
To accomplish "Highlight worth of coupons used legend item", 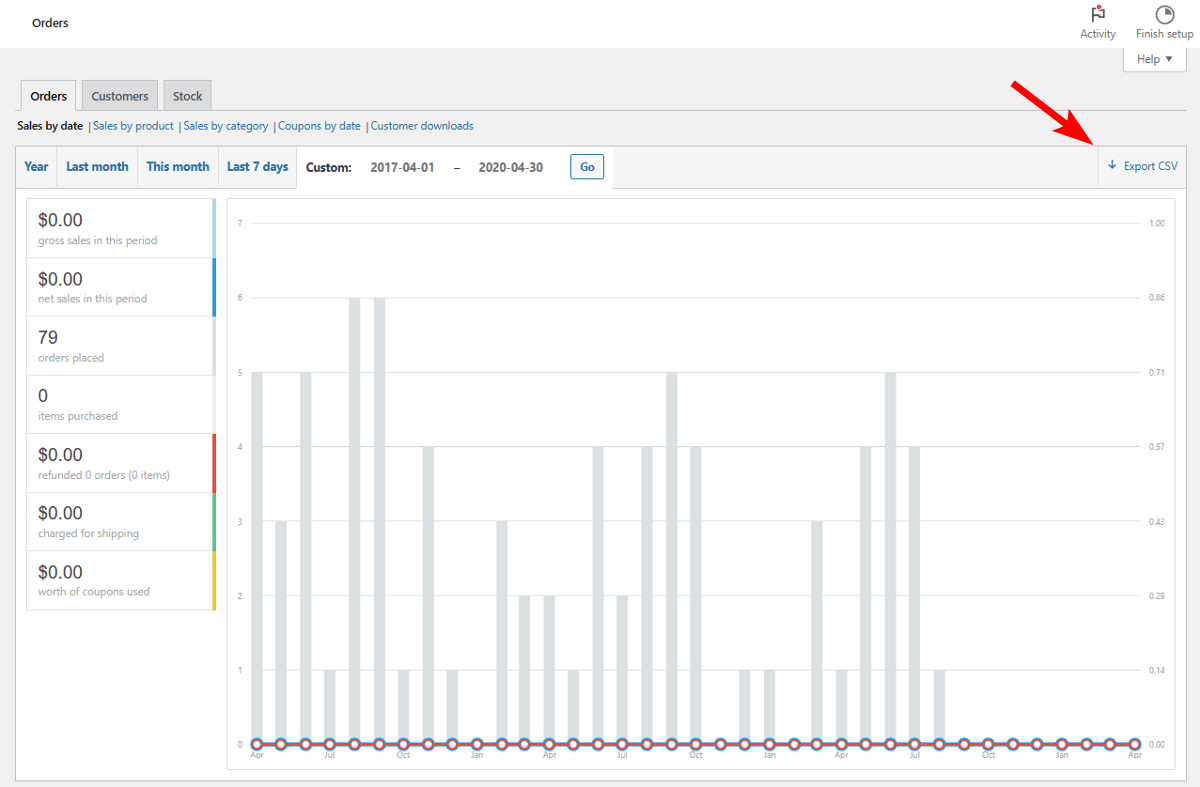I will click(x=121, y=580).
